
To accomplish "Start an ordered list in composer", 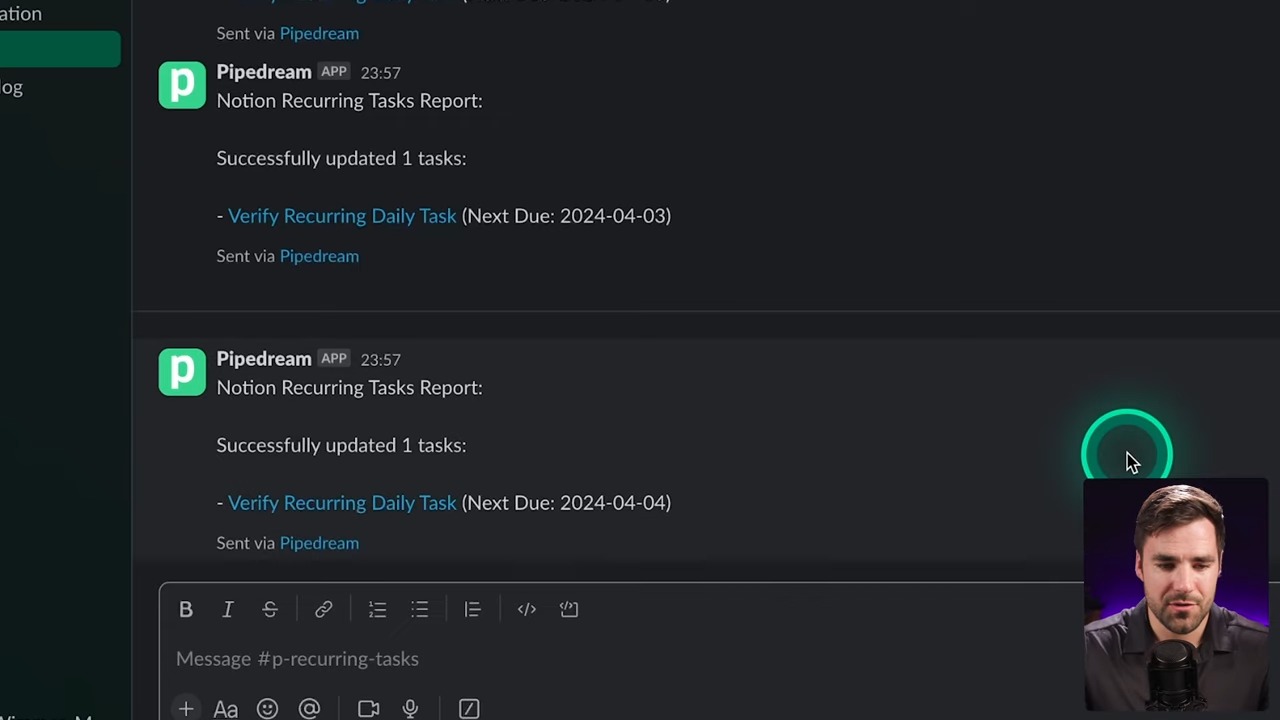I will (377, 609).
